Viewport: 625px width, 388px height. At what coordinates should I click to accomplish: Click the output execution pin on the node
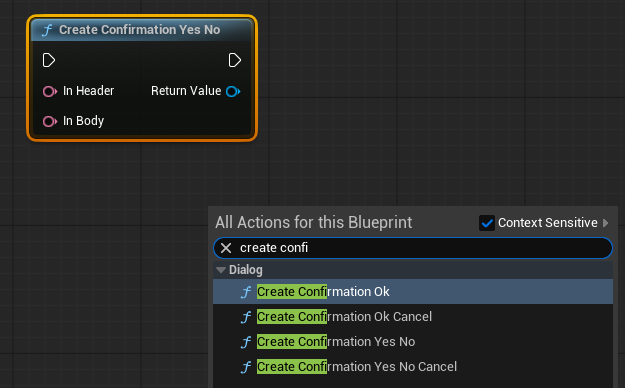[x=235, y=60]
